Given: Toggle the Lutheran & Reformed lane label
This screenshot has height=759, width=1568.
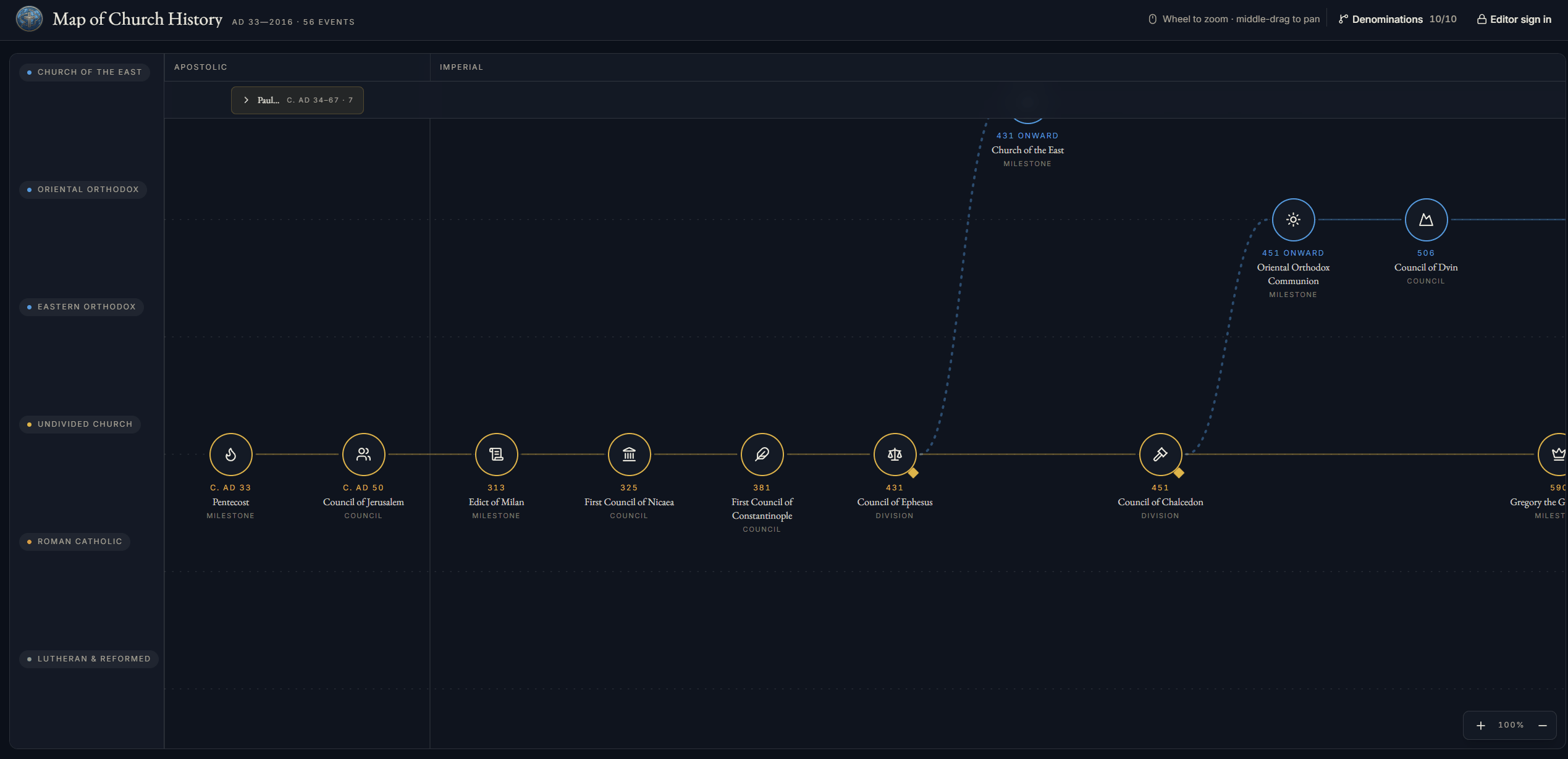Looking at the screenshot, I should click(x=89, y=659).
